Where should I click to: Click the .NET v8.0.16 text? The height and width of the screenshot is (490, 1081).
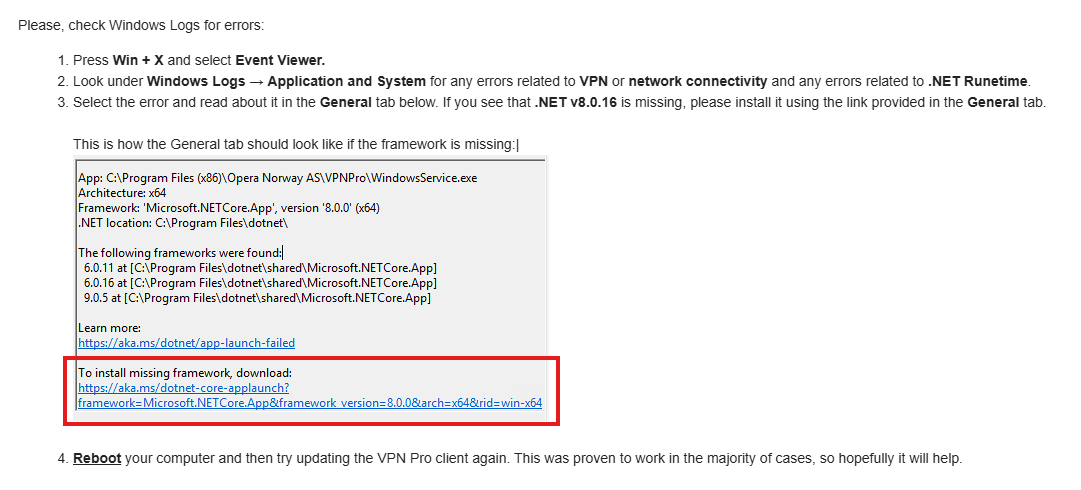point(575,103)
